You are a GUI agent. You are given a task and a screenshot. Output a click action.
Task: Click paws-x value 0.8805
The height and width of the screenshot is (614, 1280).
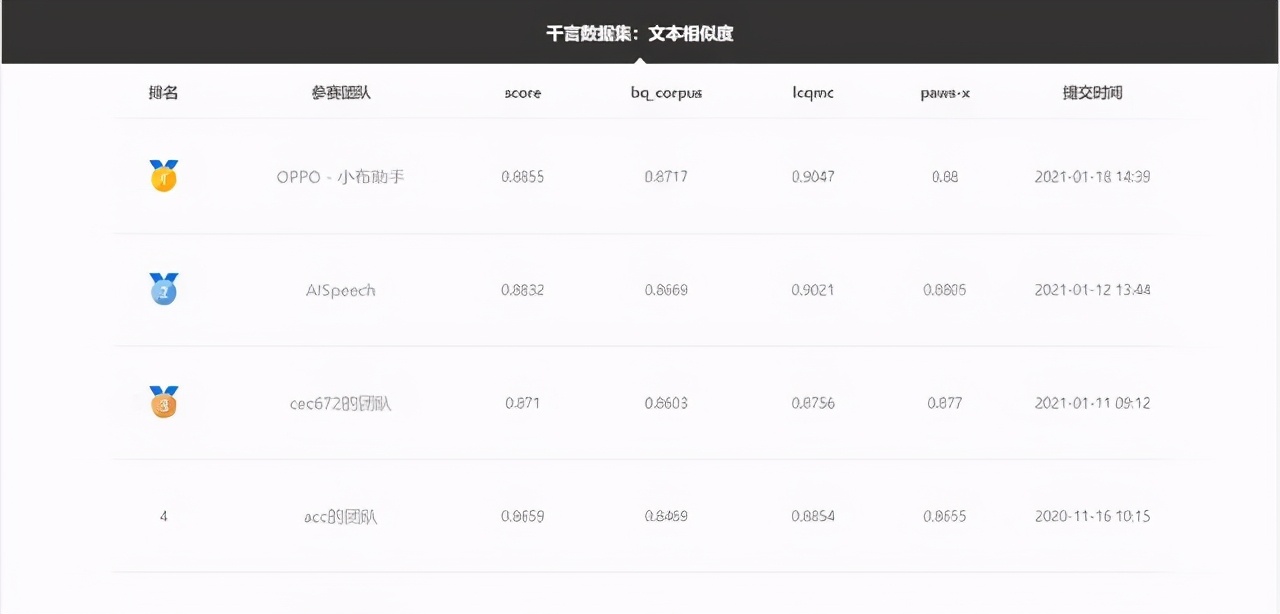(945, 290)
